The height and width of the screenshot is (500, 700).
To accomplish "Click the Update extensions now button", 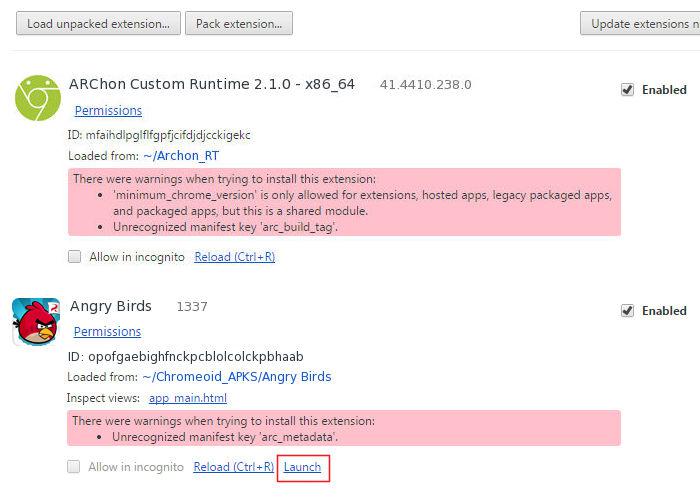I will point(640,23).
